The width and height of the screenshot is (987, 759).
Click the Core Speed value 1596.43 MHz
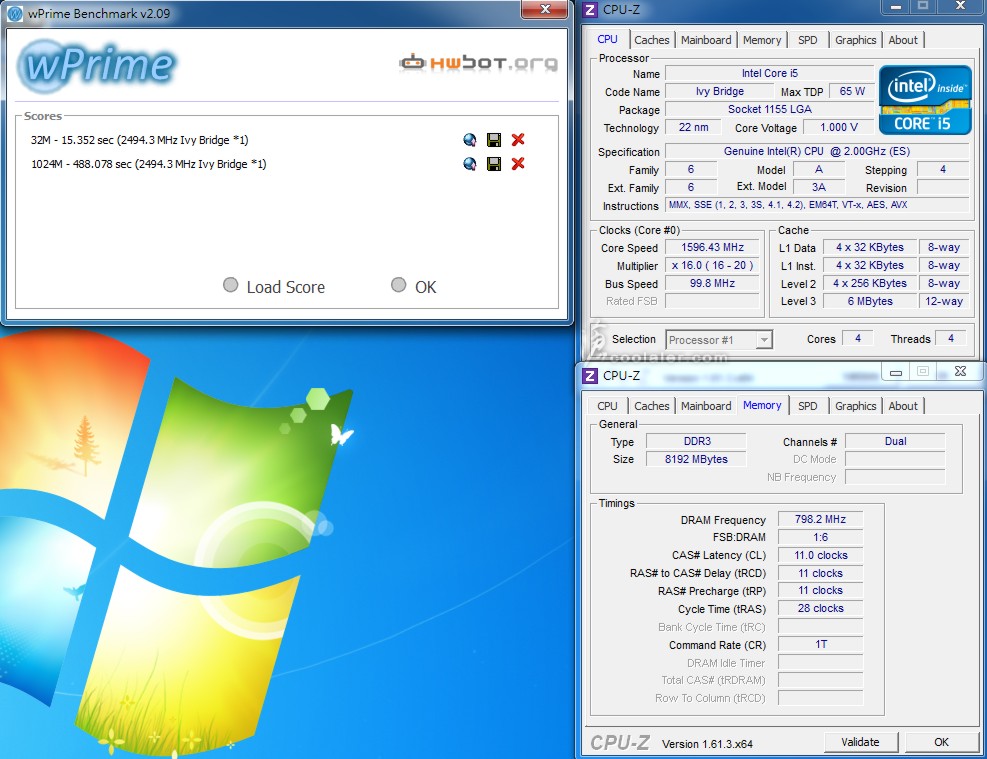tap(712, 247)
